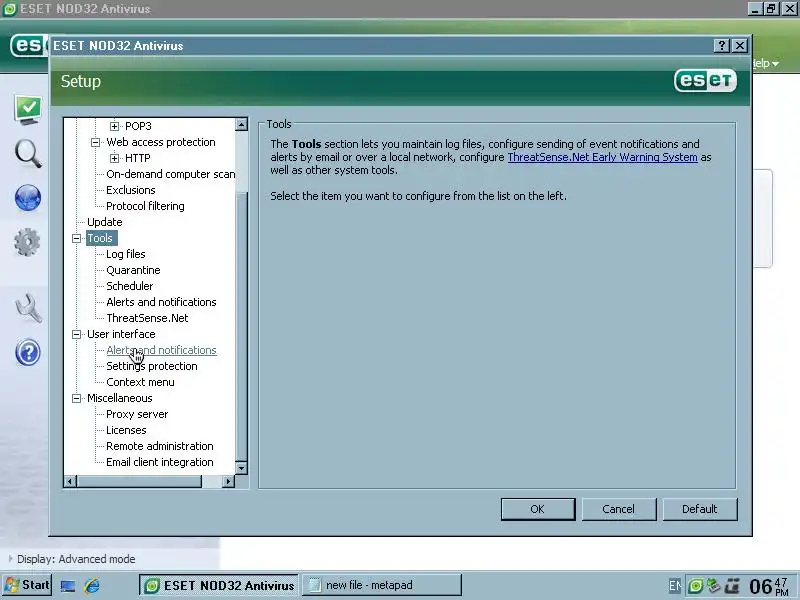
Task: Restore settings with the Default button
Action: pos(699,509)
